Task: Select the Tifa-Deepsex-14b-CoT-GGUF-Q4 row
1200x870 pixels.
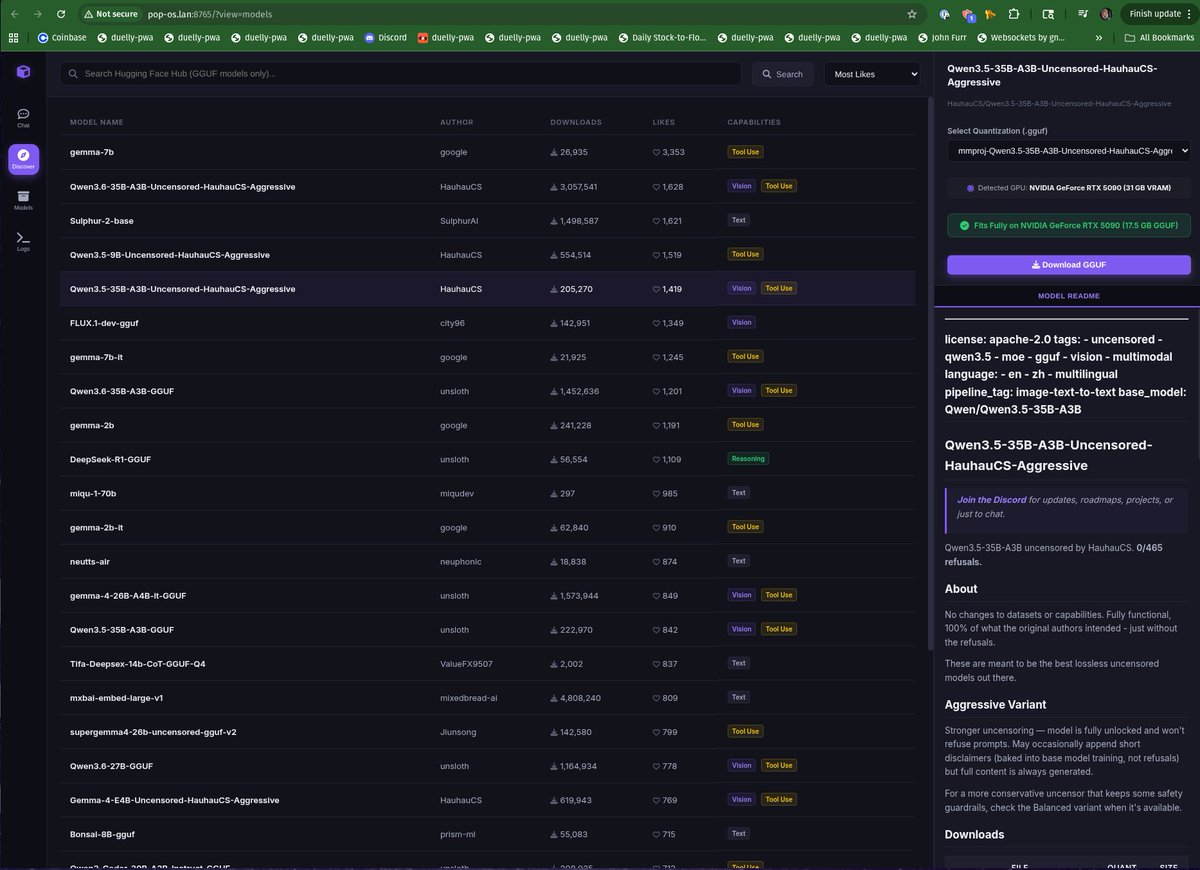Action: point(487,663)
